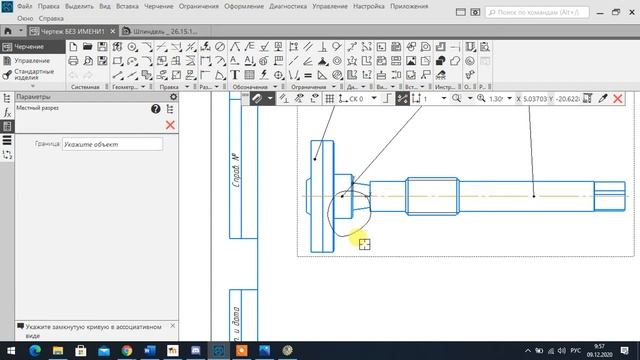
Task: Open the Оформление menu
Action: pyautogui.click(x=244, y=7)
